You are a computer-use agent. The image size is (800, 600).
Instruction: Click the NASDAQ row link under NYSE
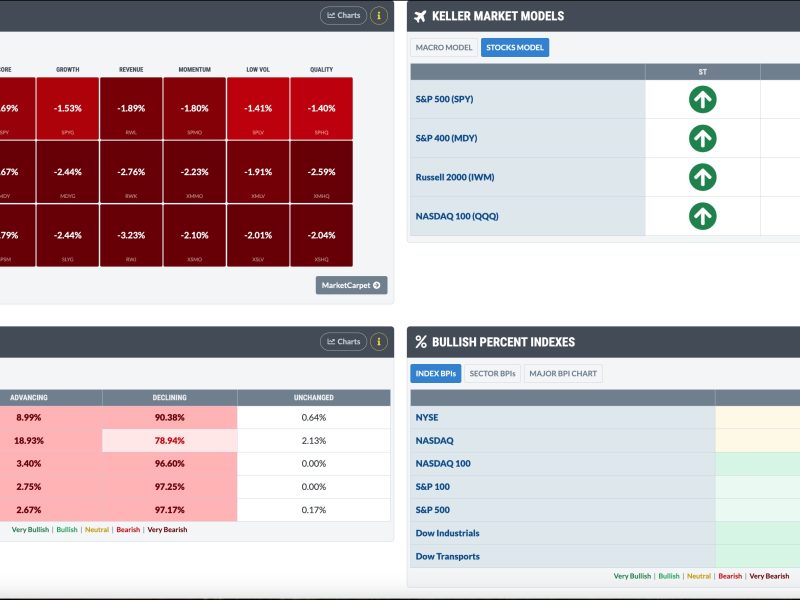[x=435, y=440]
